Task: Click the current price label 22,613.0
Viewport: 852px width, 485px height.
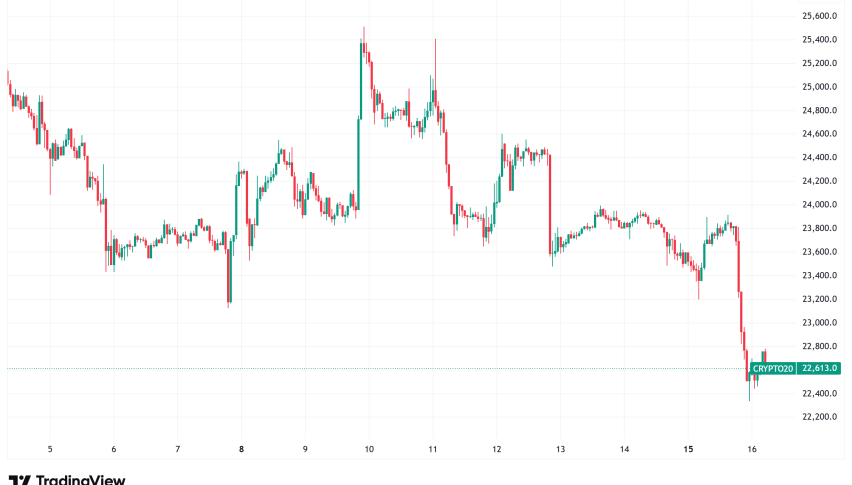Action: tap(819, 369)
